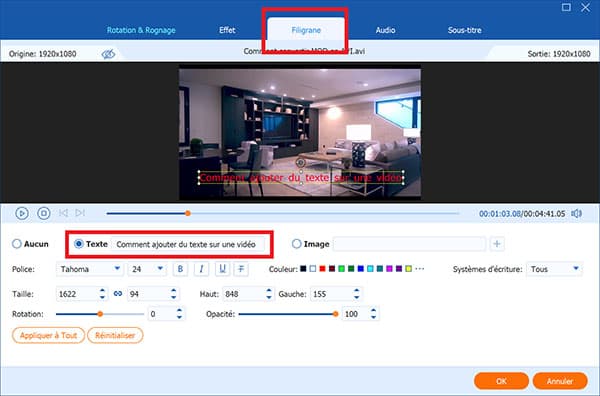Open Systèmes d'écriture Tous dropdown
This screenshot has width=600, height=396.
tap(554, 269)
